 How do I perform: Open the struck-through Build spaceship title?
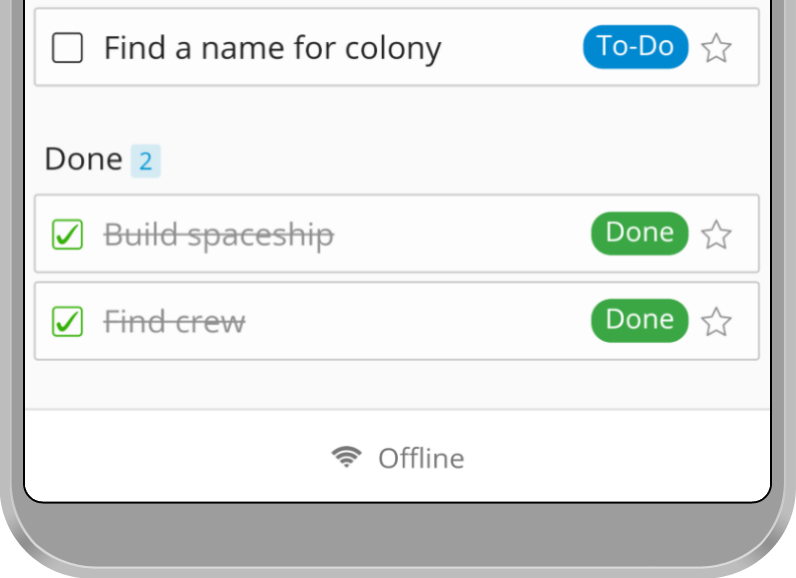pos(219,235)
